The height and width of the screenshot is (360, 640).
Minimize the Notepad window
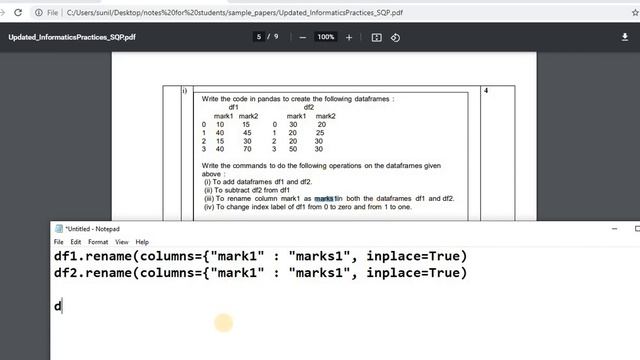[x=615, y=229]
